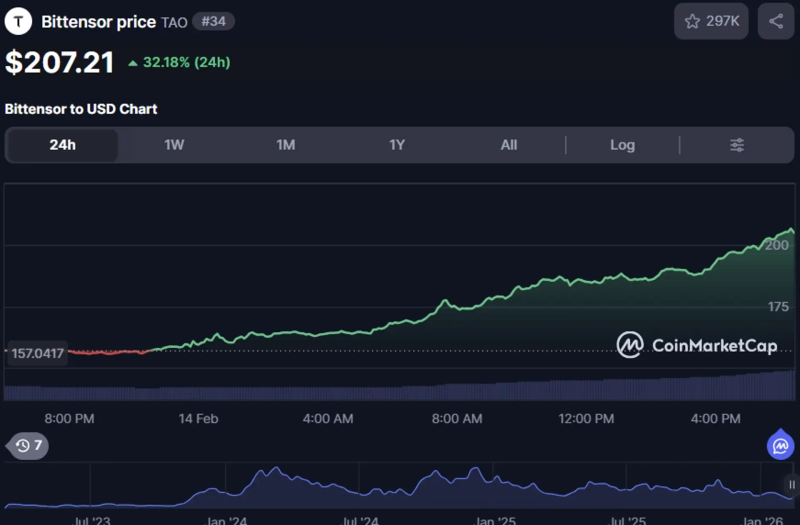Click the history clock icon badge
Viewport: 800px width, 525px height.
pos(27,445)
